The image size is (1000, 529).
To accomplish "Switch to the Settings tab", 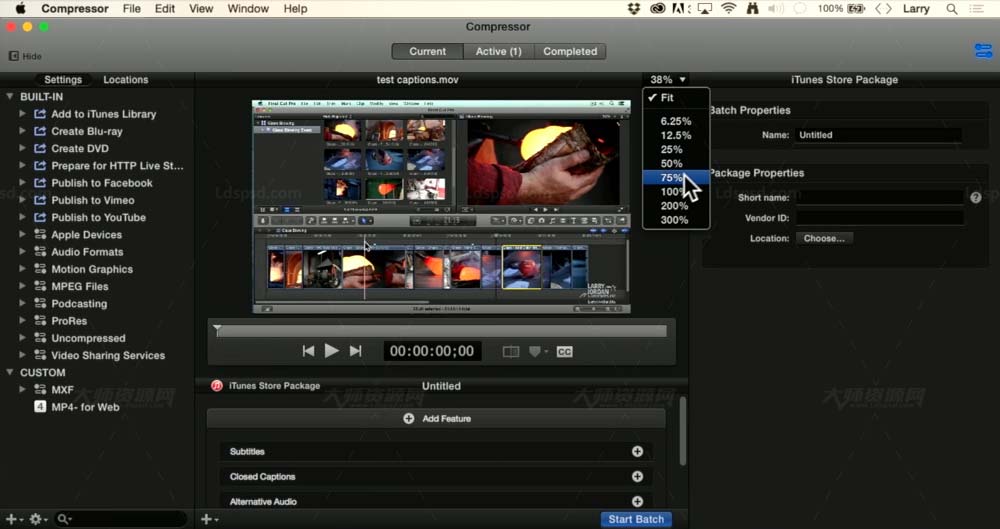I will click(62, 80).
